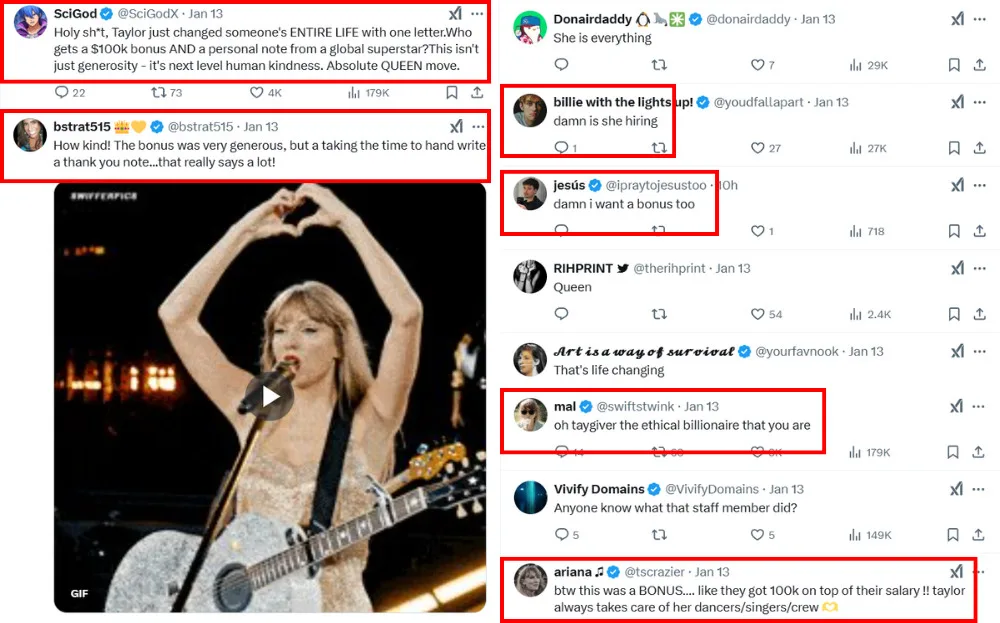Bookmark SciGod's tweet
Image resolution: width=1000 pixels, height=623 pixels.
[x=452, y=93]
